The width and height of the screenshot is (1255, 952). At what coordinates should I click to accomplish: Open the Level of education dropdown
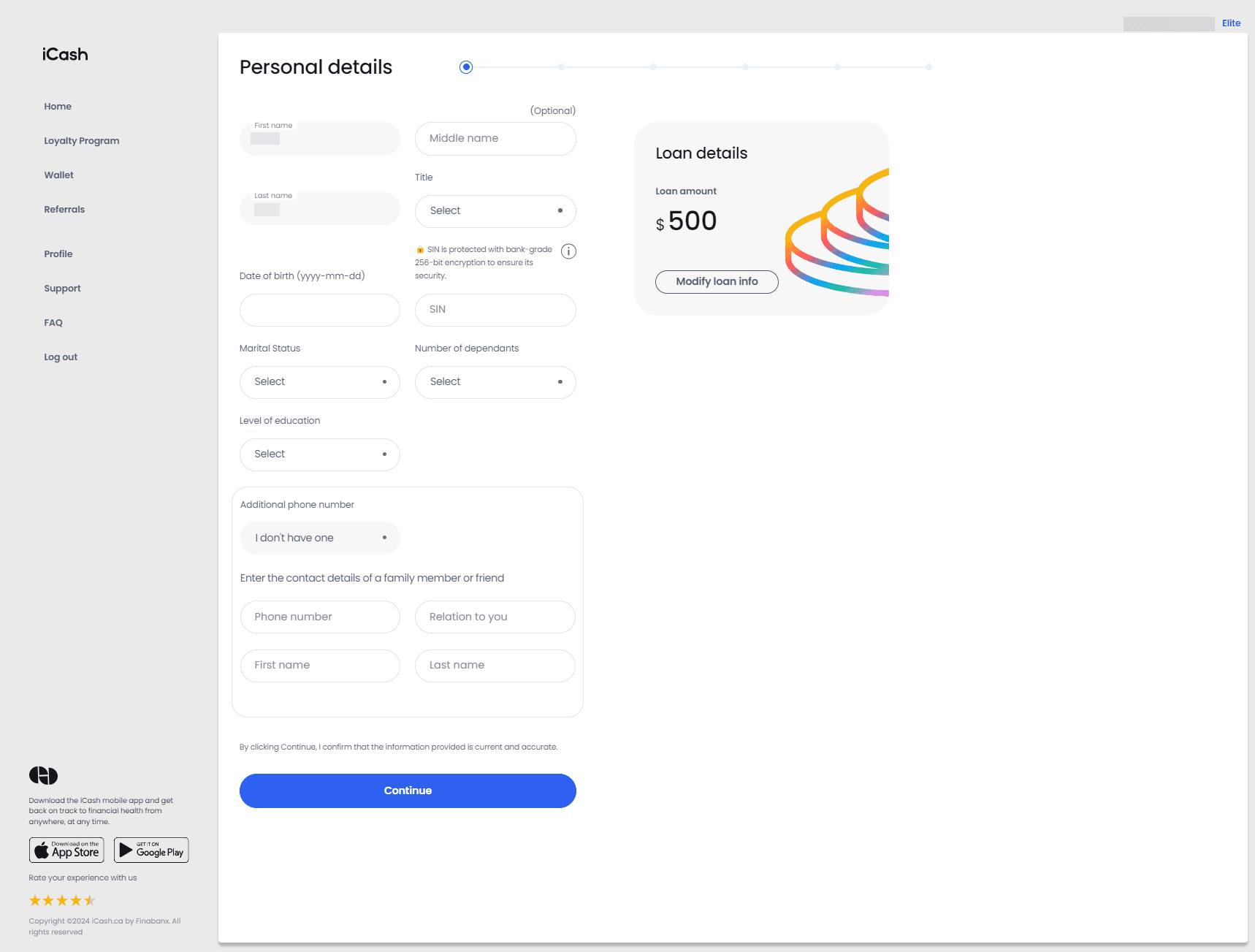click(x=320, y=454)
